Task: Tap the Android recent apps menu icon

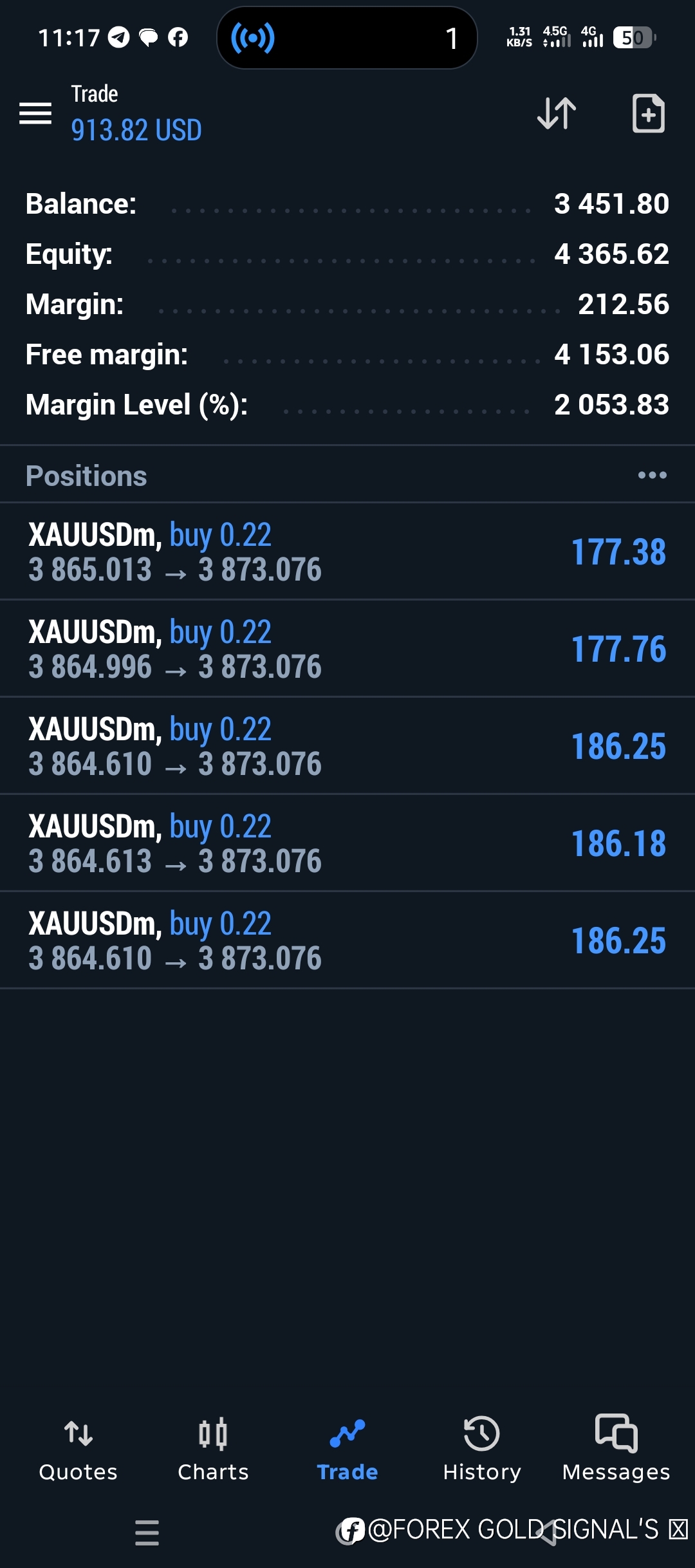Action: point(147,1533)
